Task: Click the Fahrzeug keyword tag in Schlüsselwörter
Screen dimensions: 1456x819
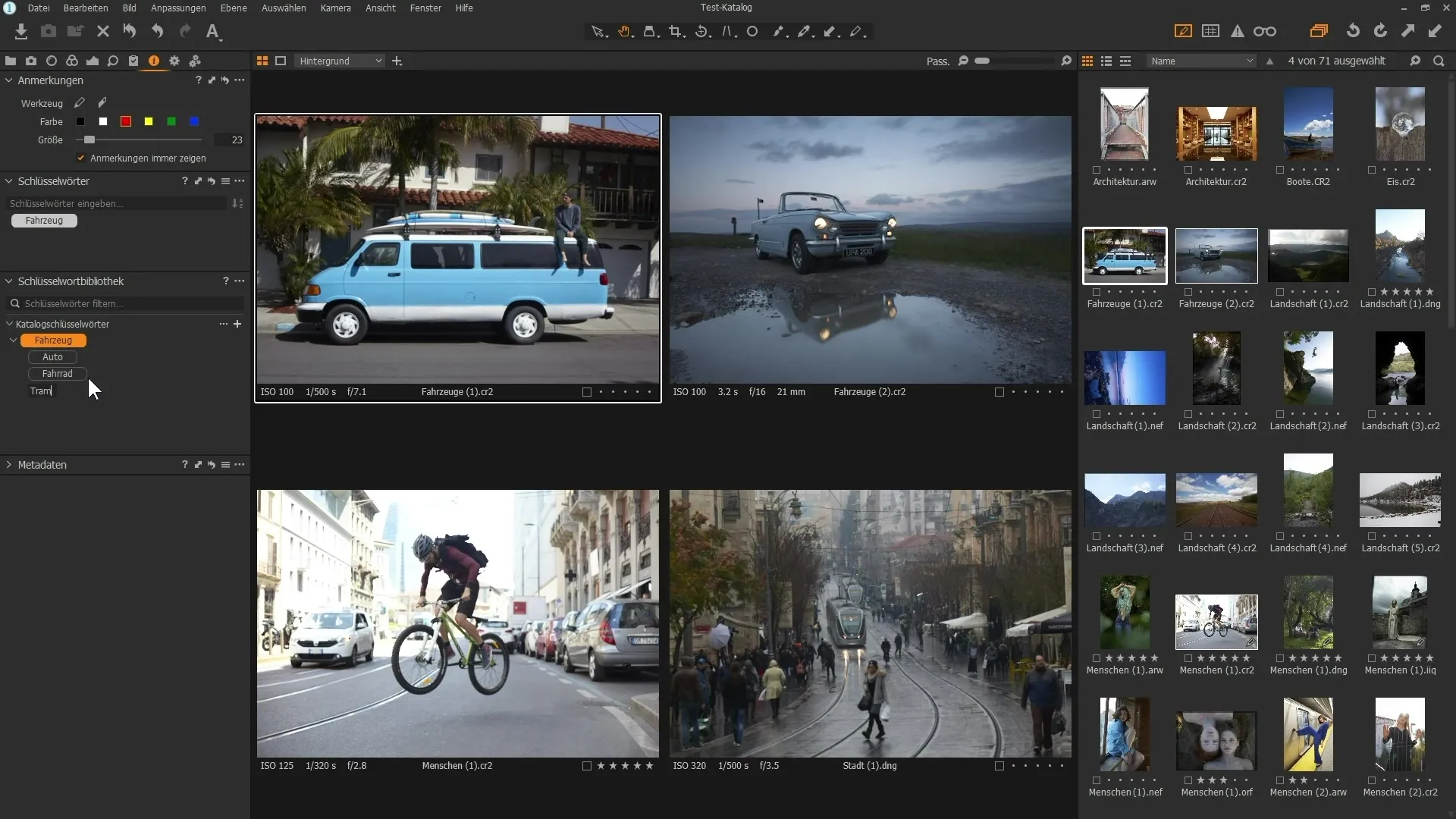Action: [x=44, y=221]
